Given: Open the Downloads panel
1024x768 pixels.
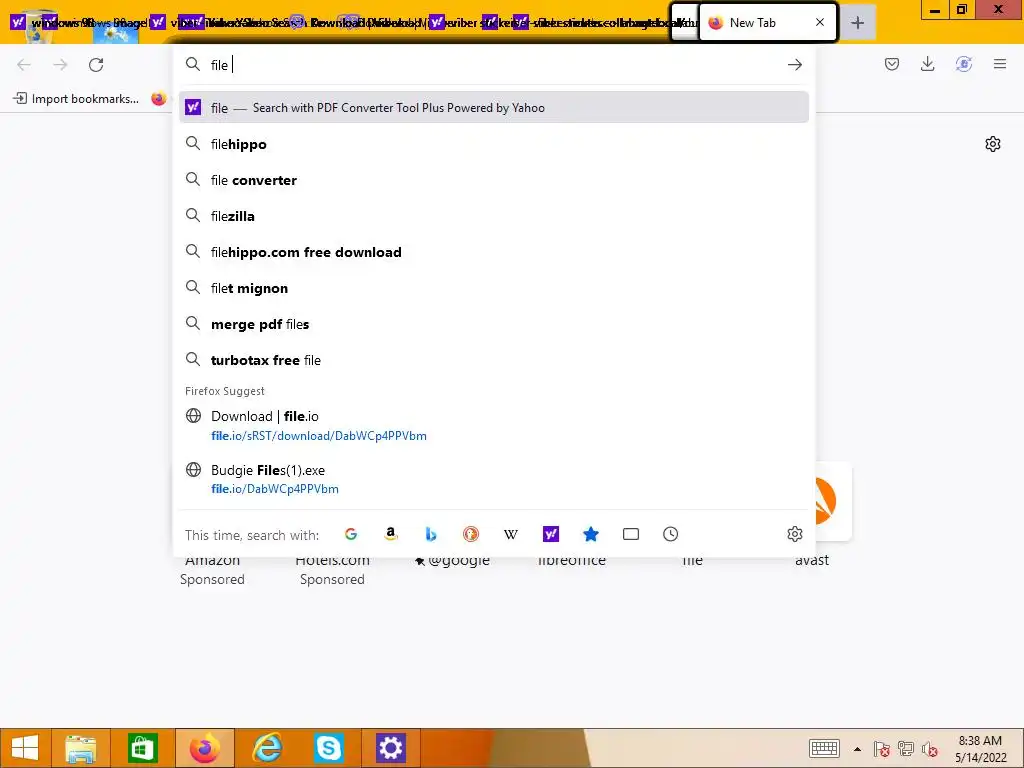Looking at the screenshot, I should point(927,64).
